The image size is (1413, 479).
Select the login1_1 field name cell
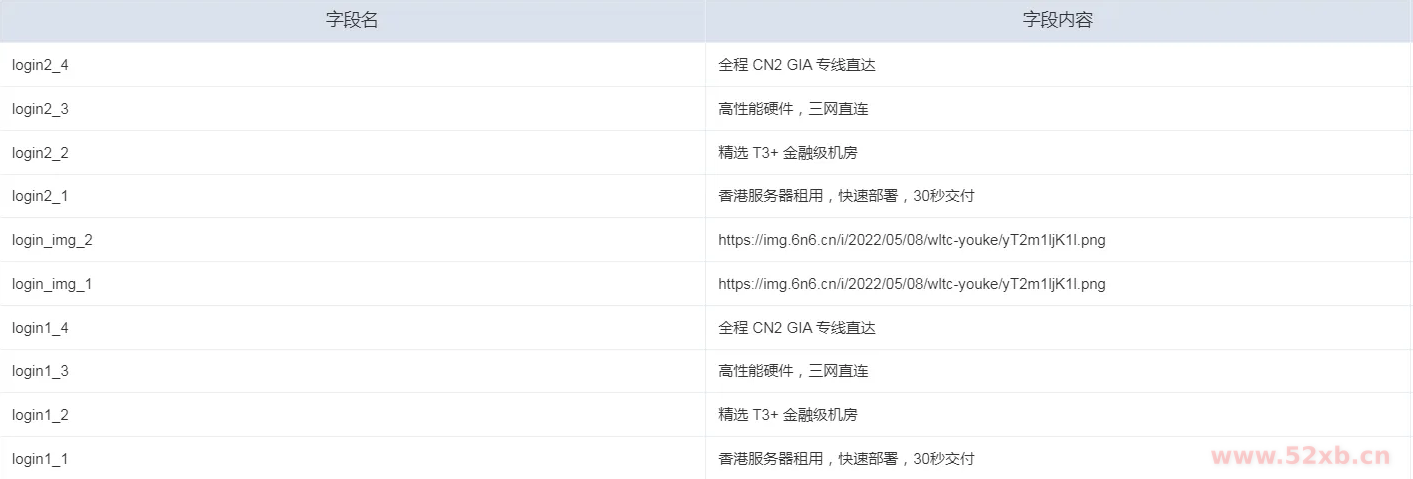(40, 459)
